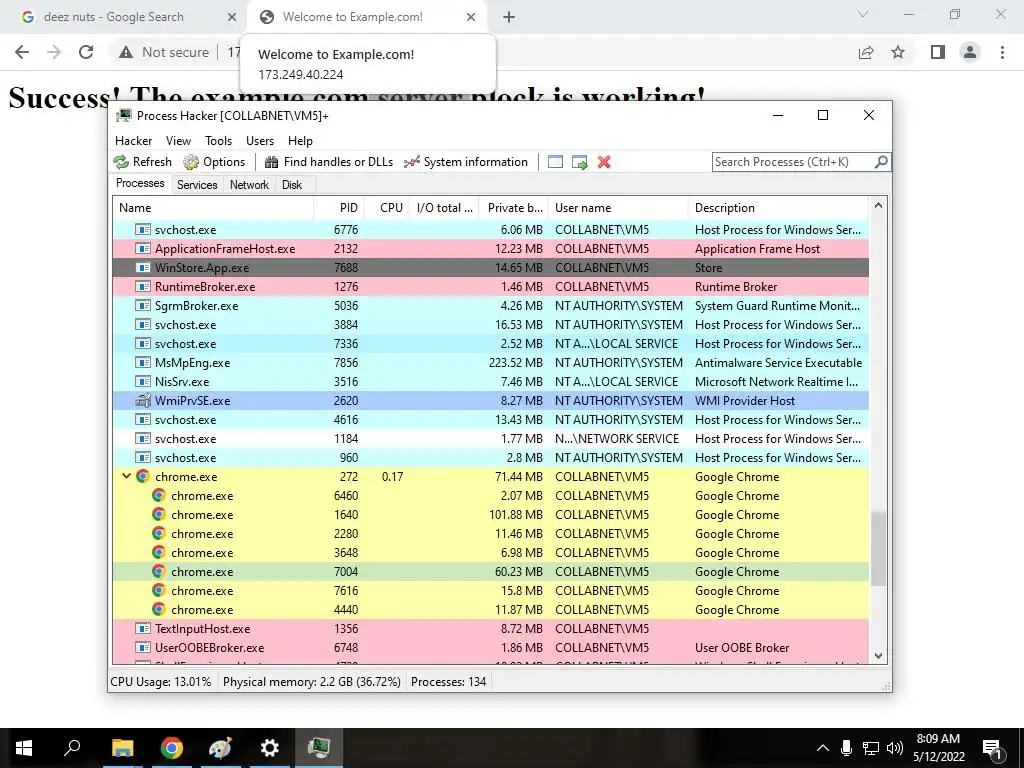Screen dimensions: 1024x768
Task: Click the scrollbar down arrow
Action: coord(878,656)
